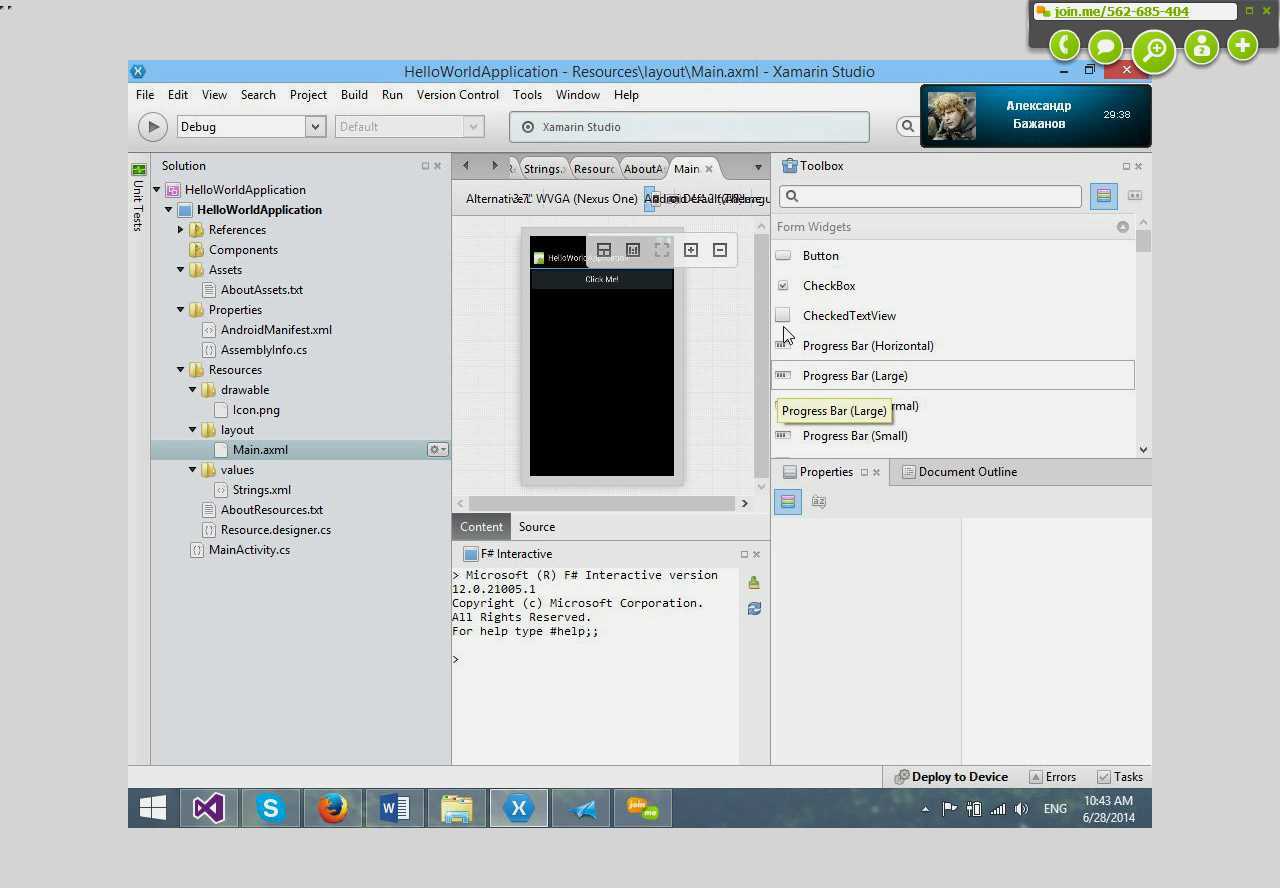Open the join.me phone call button
The image size is (1280, 888).
click(1065, 45)
